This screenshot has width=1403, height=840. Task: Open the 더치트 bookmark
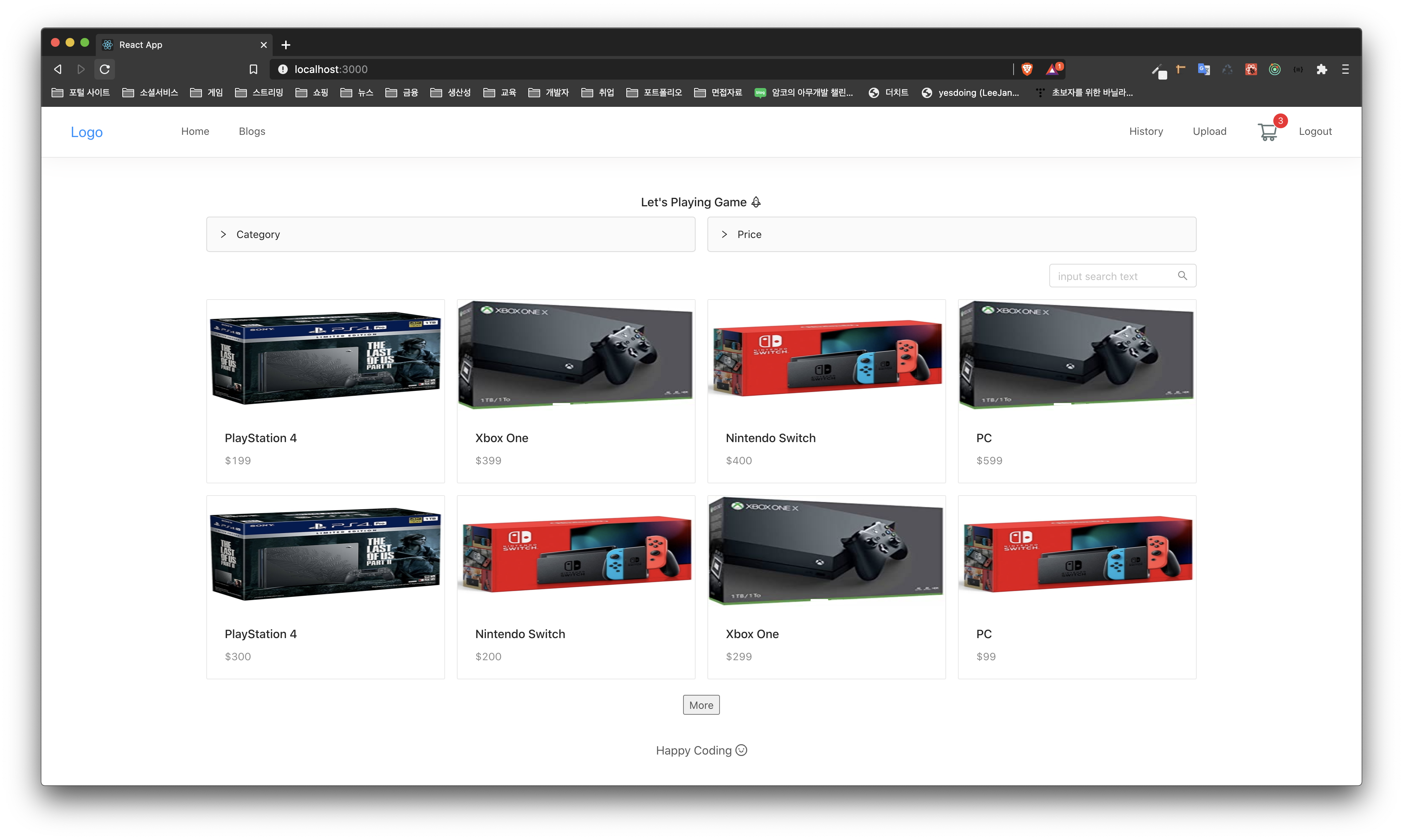click(x=889, y=92)
